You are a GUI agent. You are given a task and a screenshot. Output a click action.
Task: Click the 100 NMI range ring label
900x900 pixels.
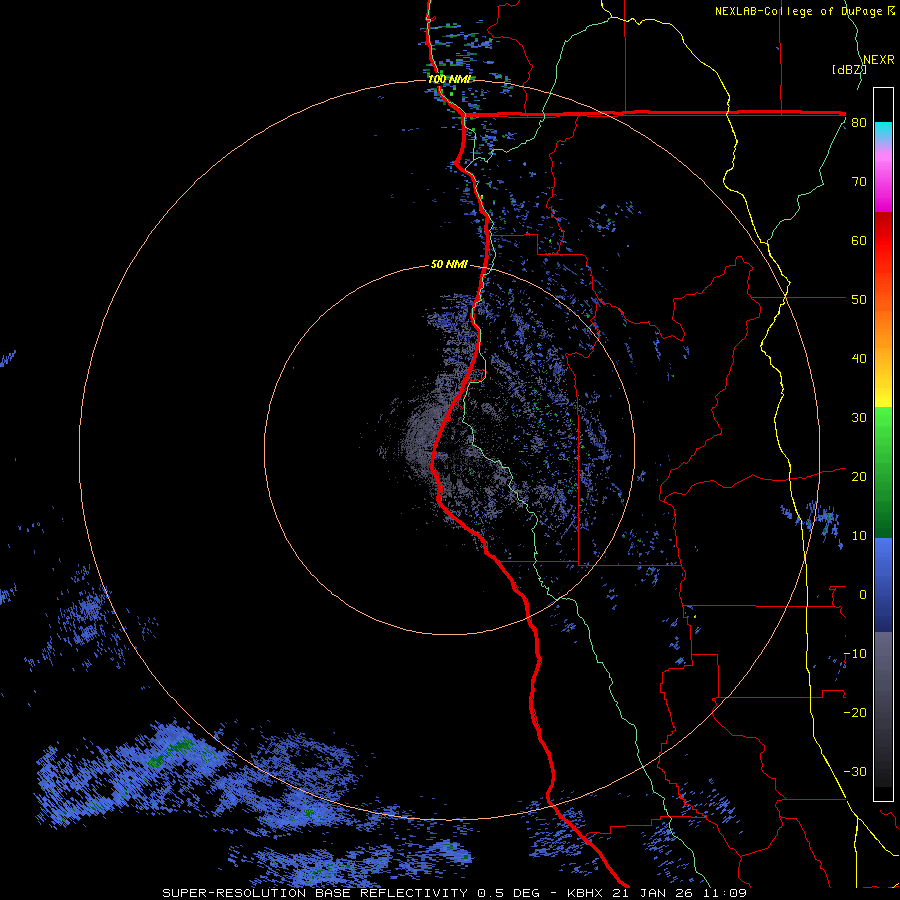(x=449, y=79)
